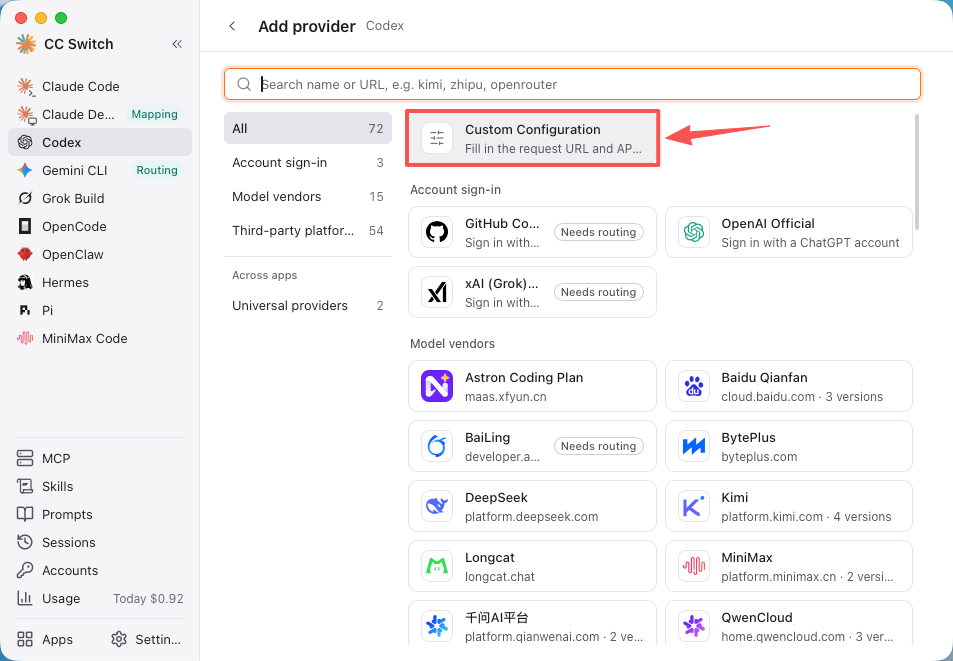Viewport: 953px width, 661px height.
Task: Collapse the sidebar with double chevron icon
Action: coord(177,44)
